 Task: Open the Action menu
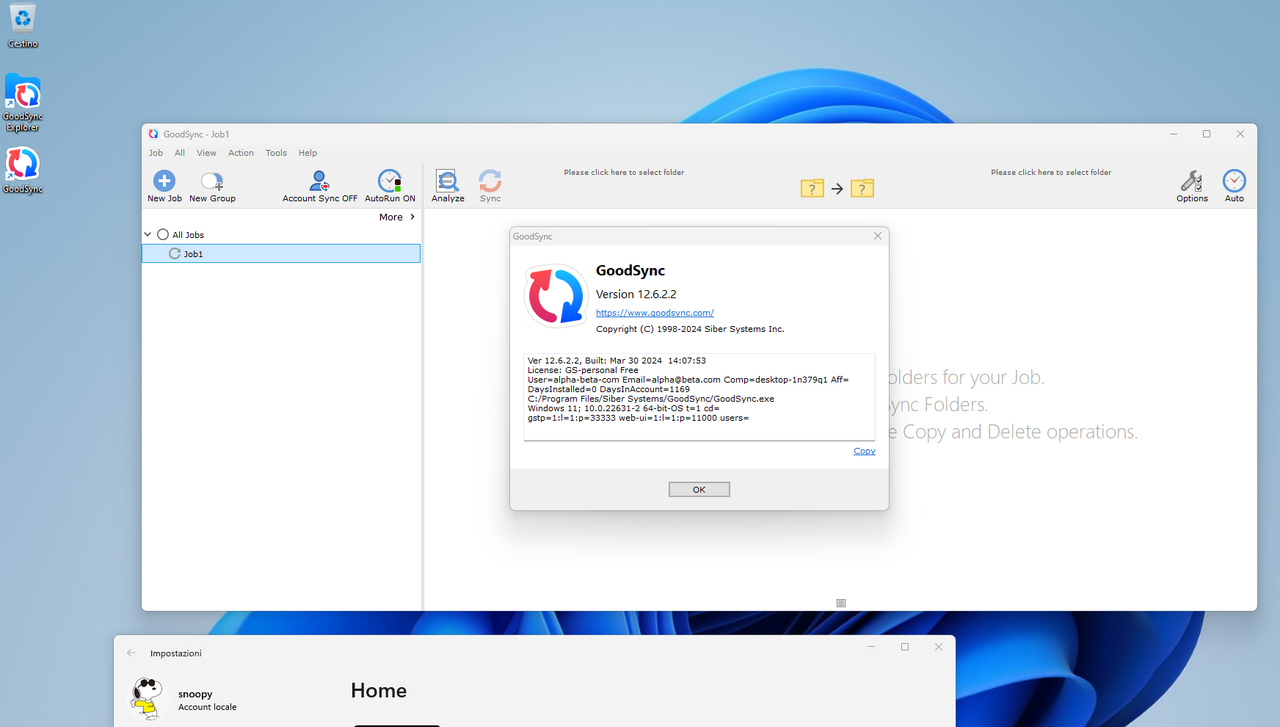coord(241,153)
